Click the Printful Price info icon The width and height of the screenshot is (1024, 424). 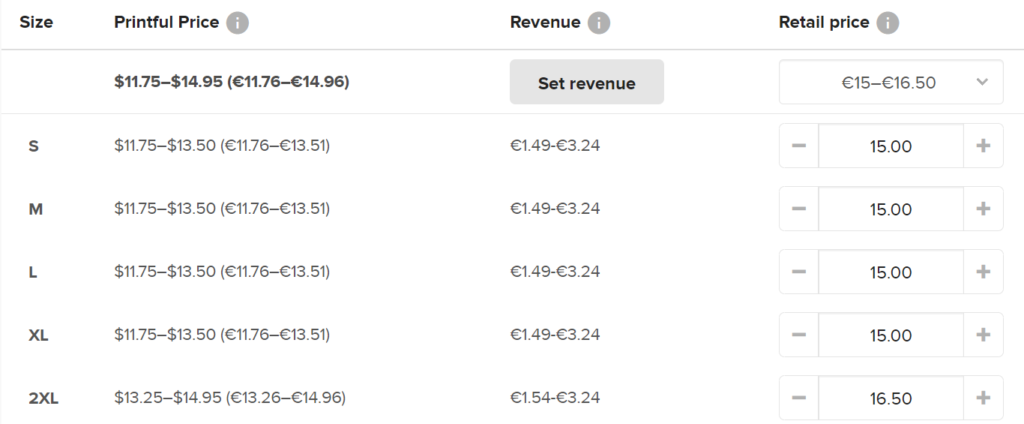click(x=237, y=23)
